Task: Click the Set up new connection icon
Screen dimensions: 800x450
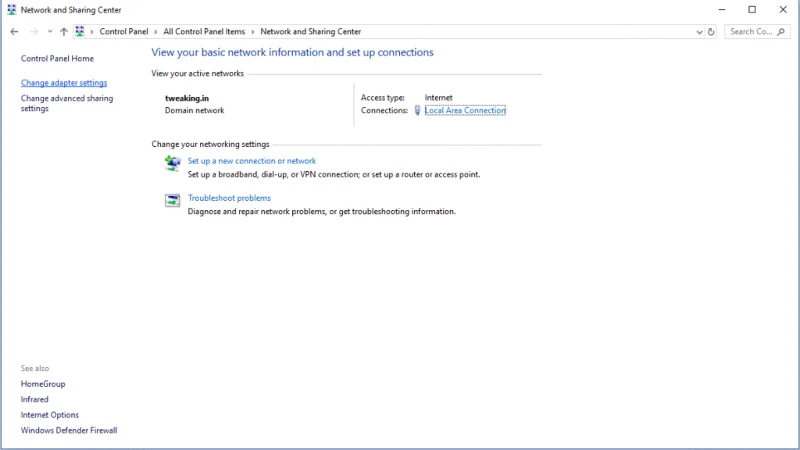Action: (173, 163)
